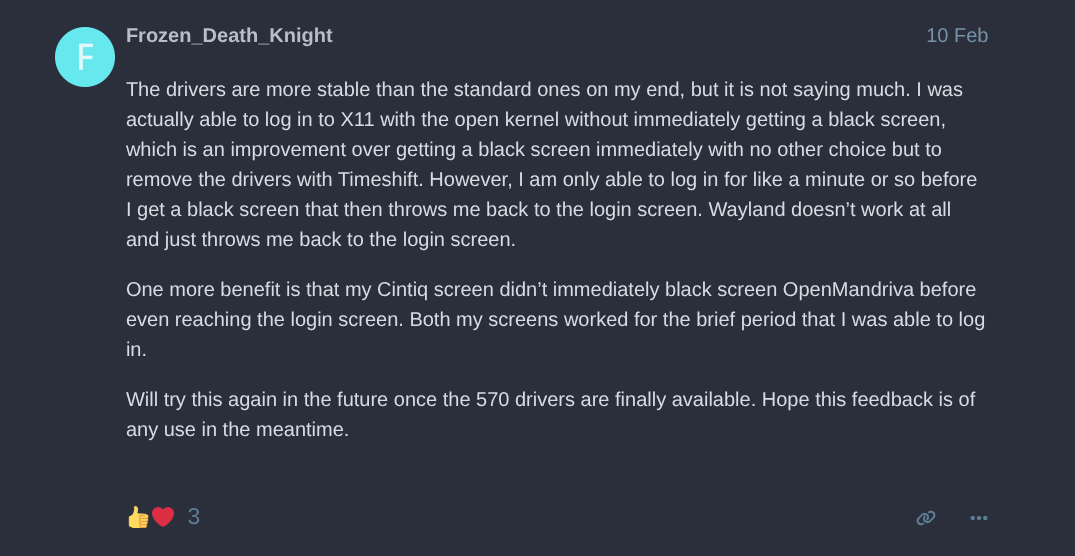Viewport: 1075px width, 556px height.
Task: Open Frozen_Death_Knight's user profile name link
Action: pos(229,36)
